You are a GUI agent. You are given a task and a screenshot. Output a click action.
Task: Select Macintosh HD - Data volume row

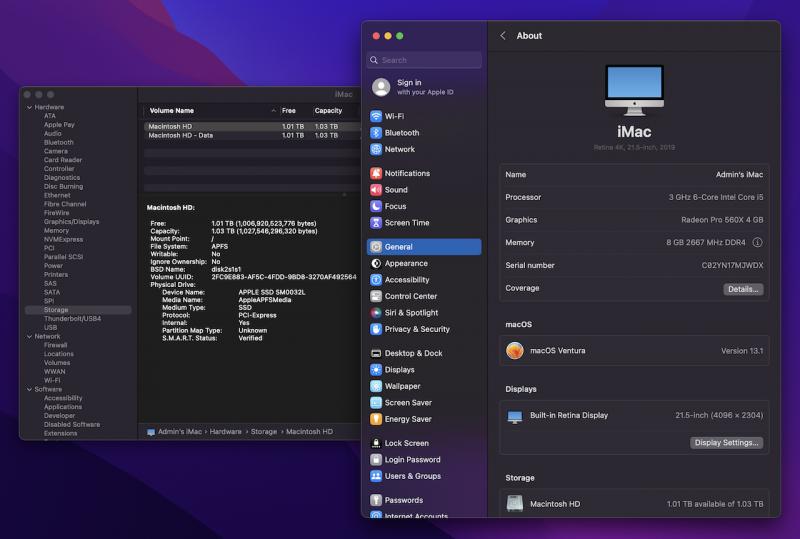pyautogui.click(x=252, y=135)
